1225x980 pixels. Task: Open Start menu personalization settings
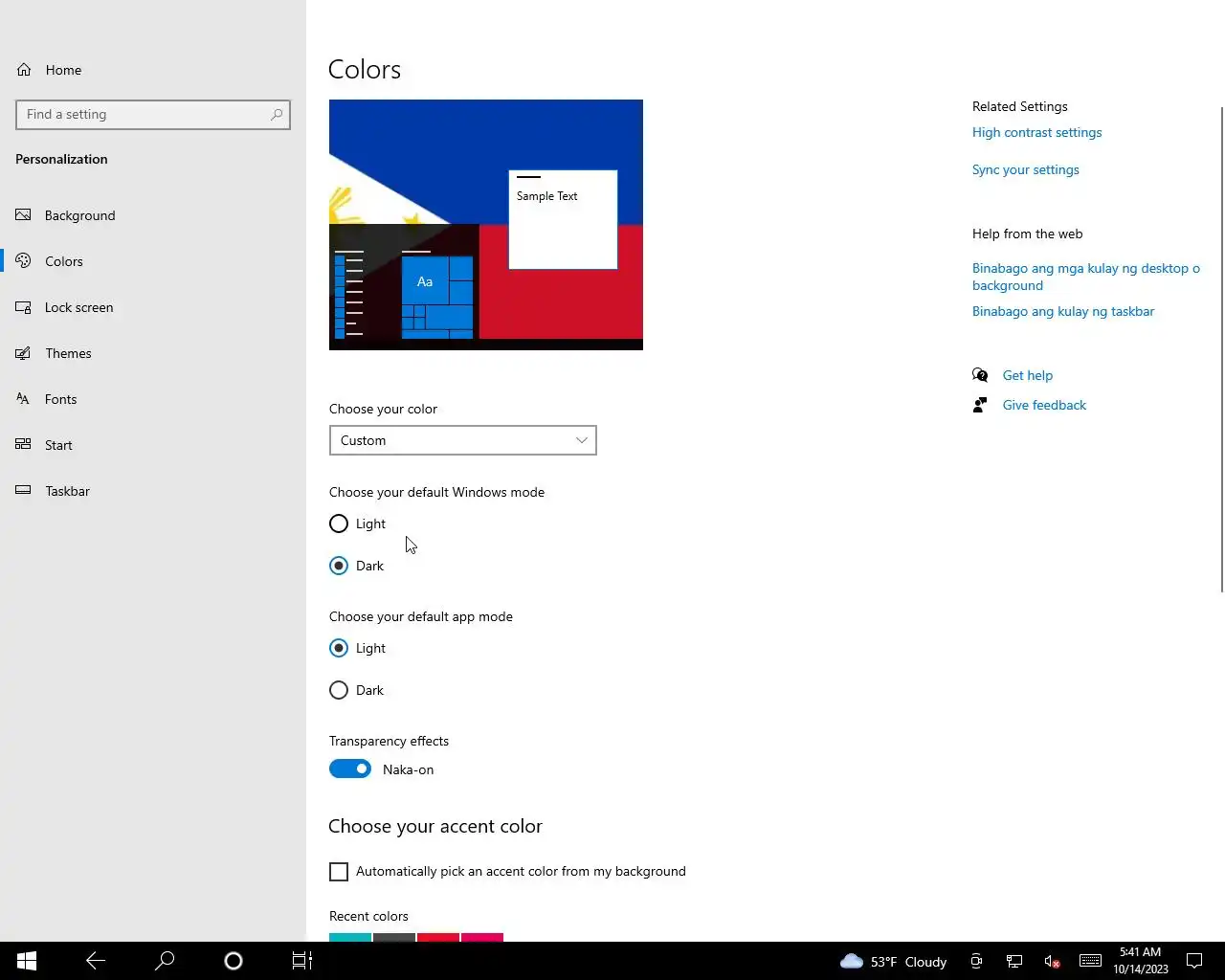[153, 445]
